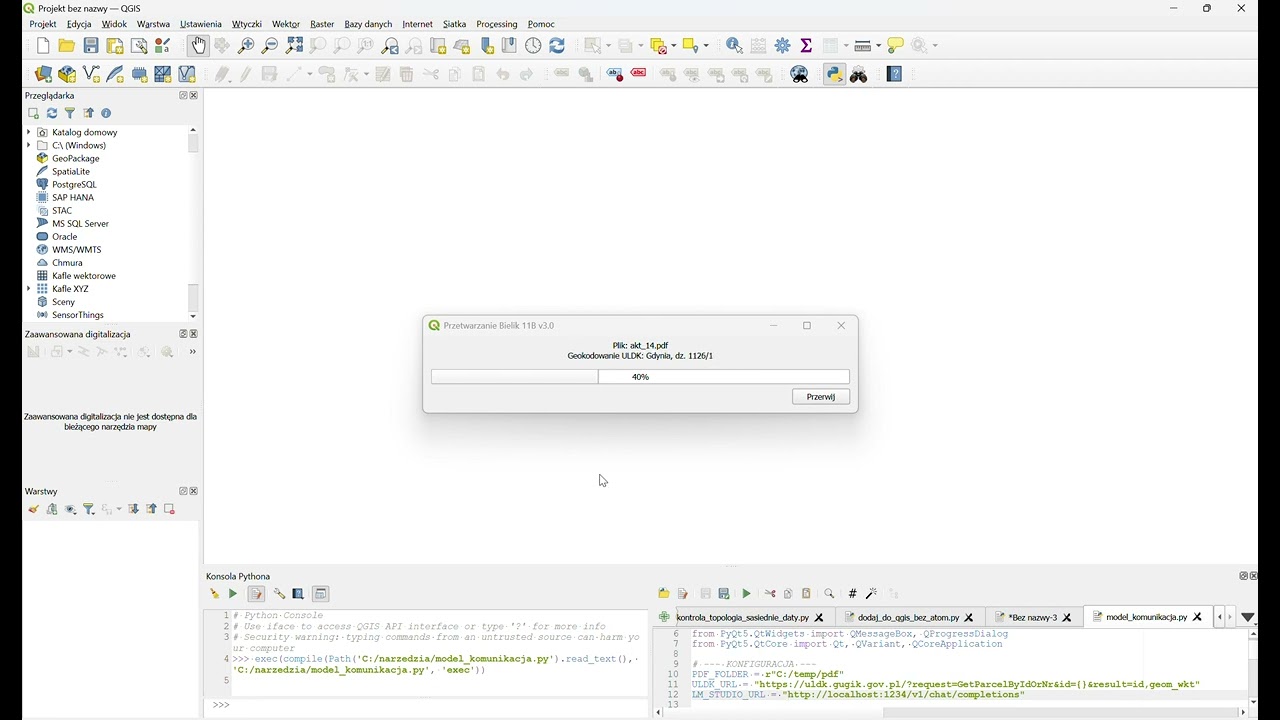Expand the Katalog domowy tree node
1280x720 pixels.
(29, 132)
